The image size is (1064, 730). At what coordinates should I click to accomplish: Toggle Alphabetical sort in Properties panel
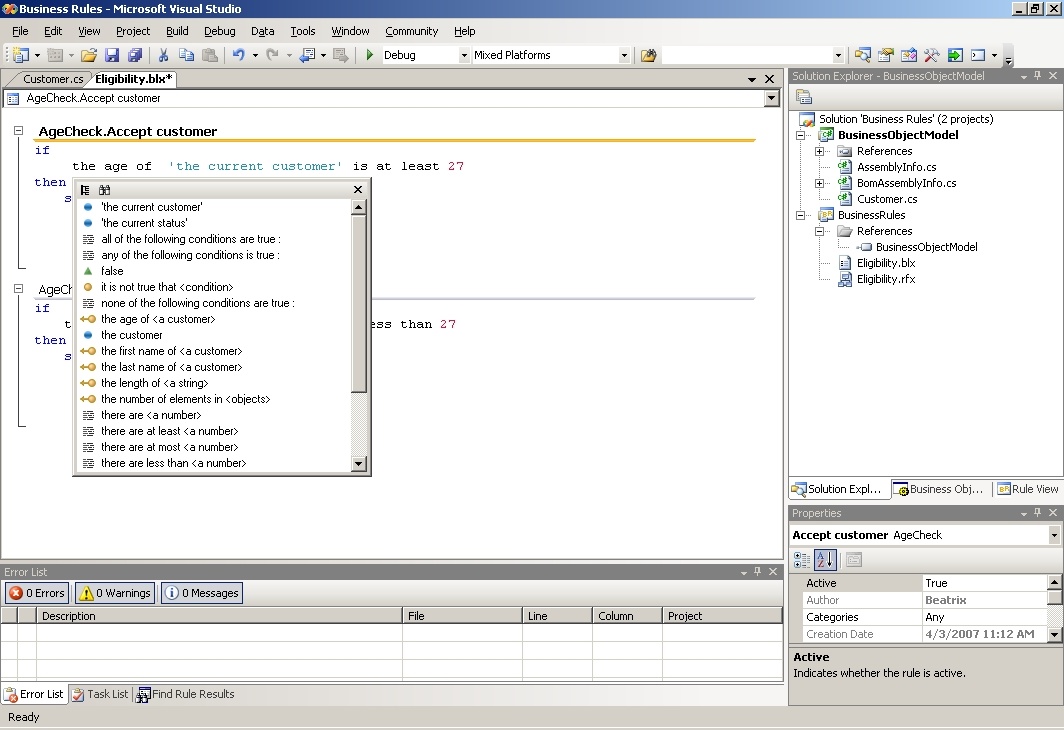[x=824, y=560]
